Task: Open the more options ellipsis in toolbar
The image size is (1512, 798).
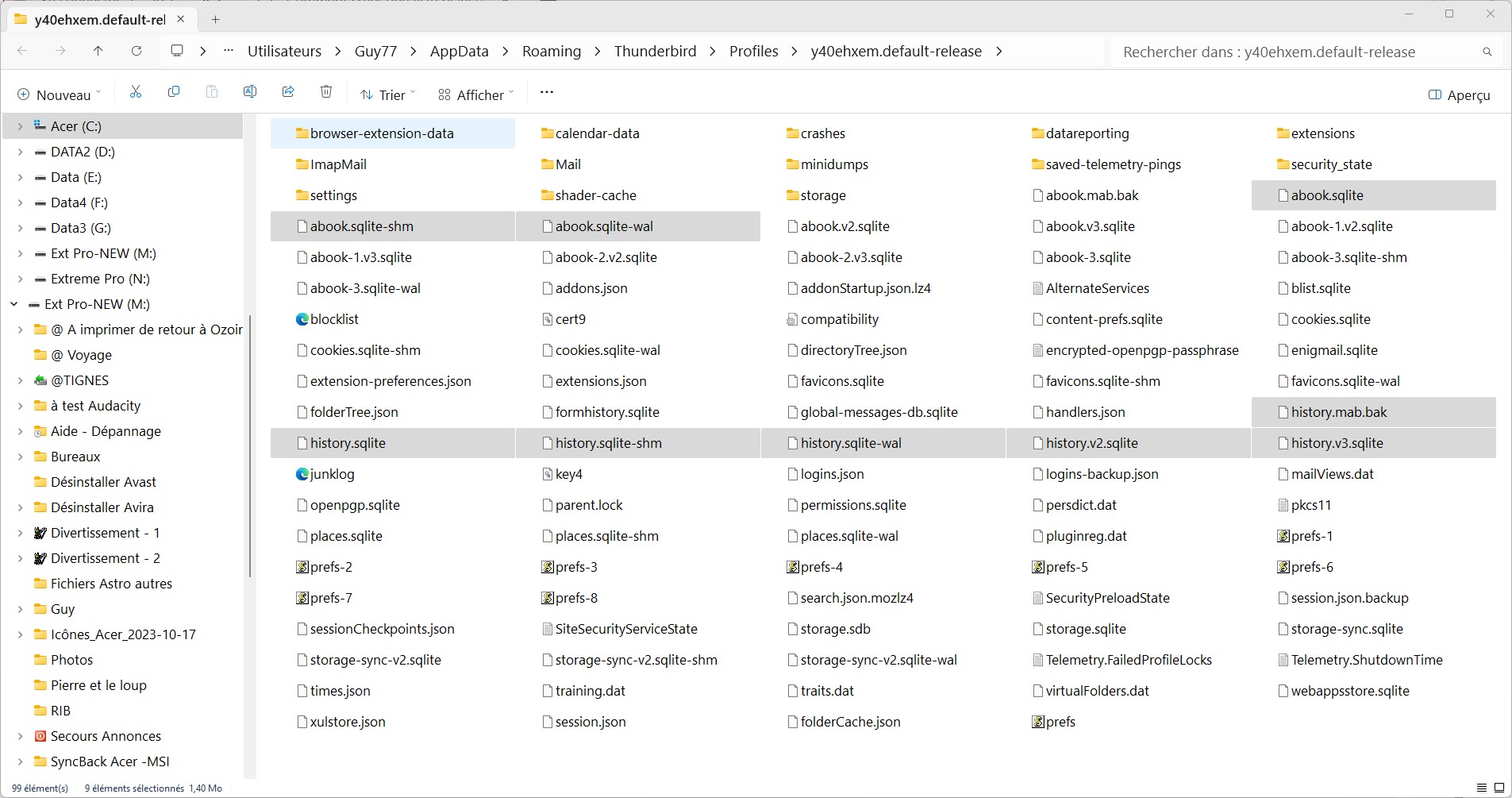Action: point(546,93)
